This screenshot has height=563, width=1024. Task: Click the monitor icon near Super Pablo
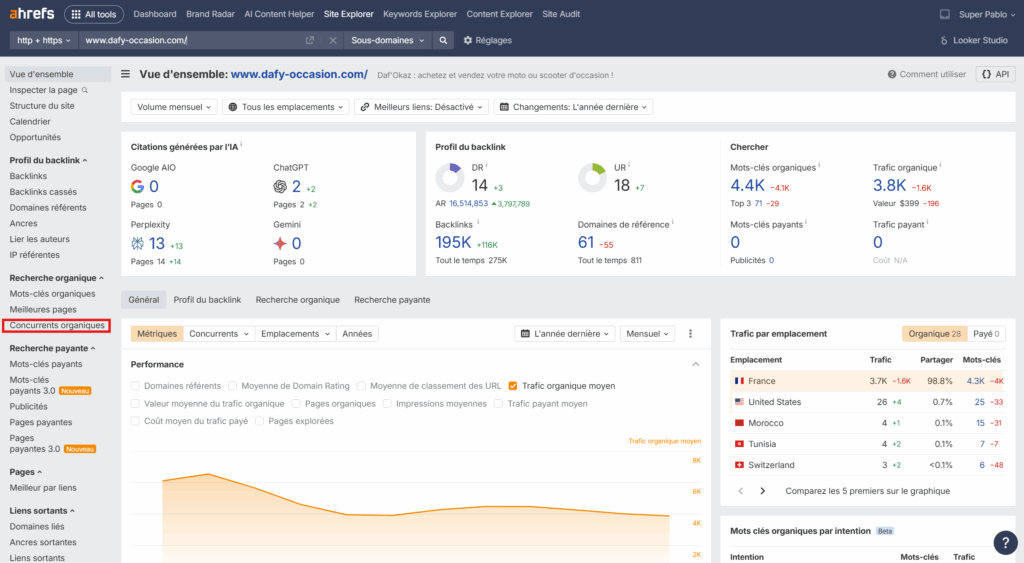click(x=944, y=14)
